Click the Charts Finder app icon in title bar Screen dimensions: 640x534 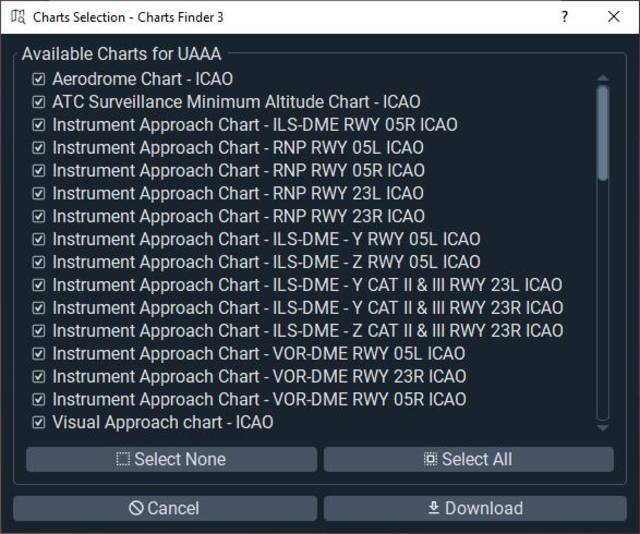[x=18, y=17]
